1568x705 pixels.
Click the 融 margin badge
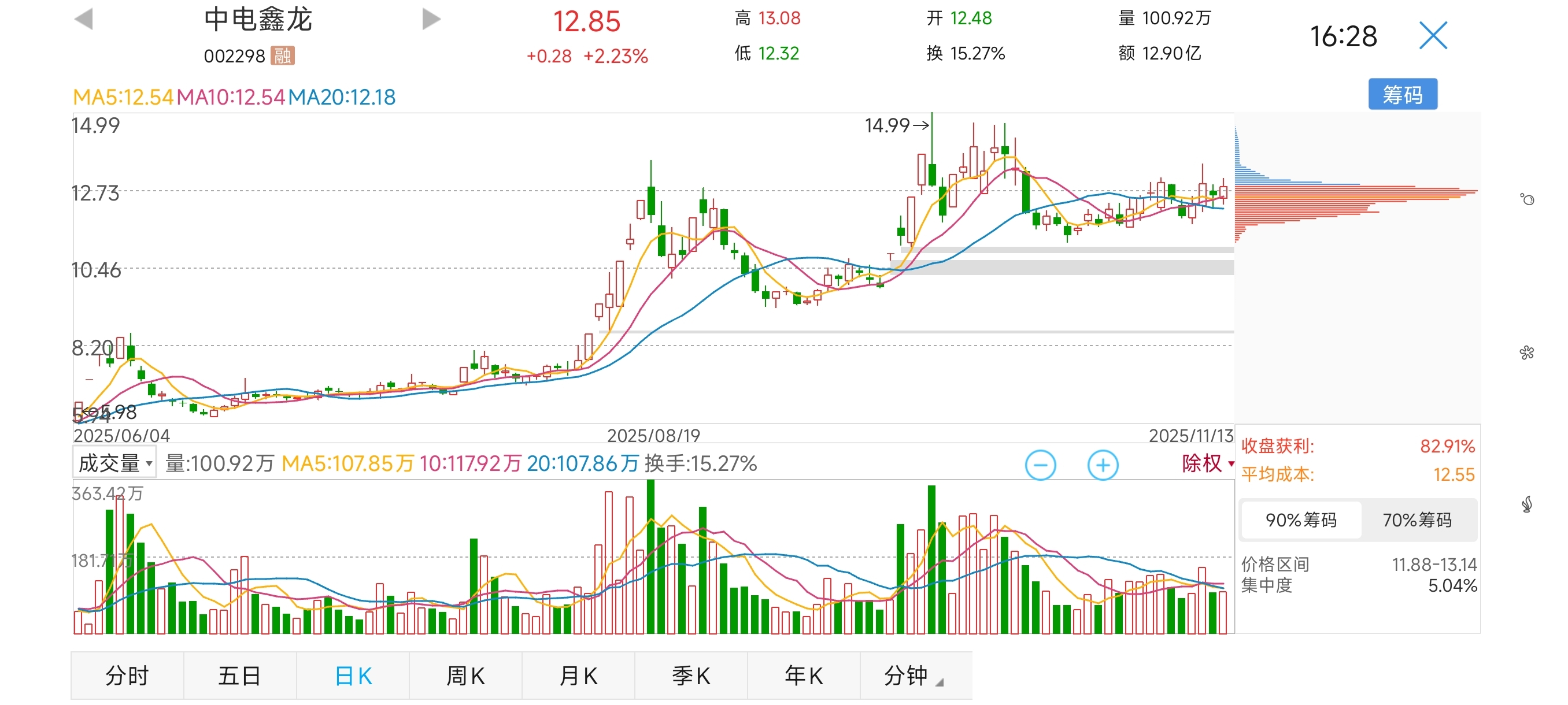click(282, 56)
